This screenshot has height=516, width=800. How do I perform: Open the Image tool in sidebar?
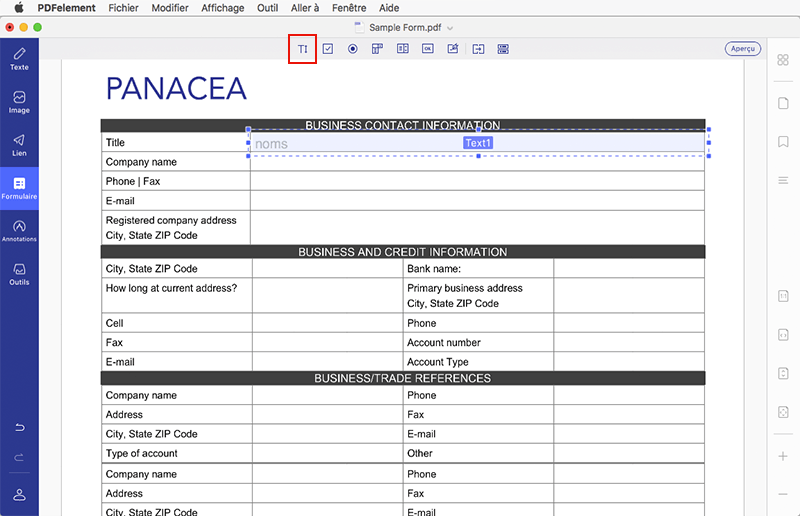click(19, 102)
